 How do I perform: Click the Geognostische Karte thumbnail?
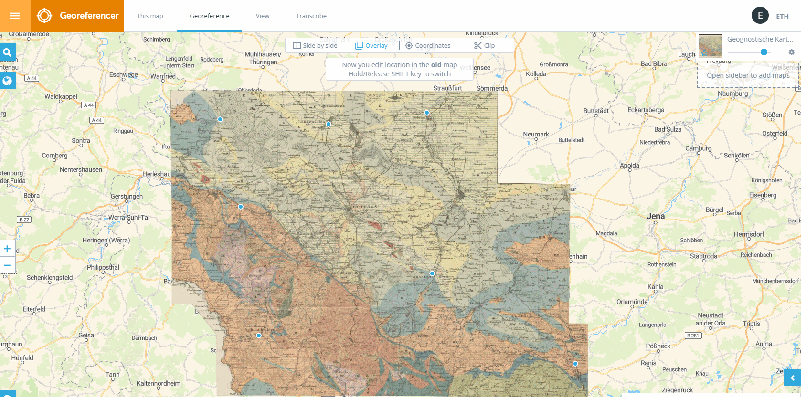click(x=710, y=46)
